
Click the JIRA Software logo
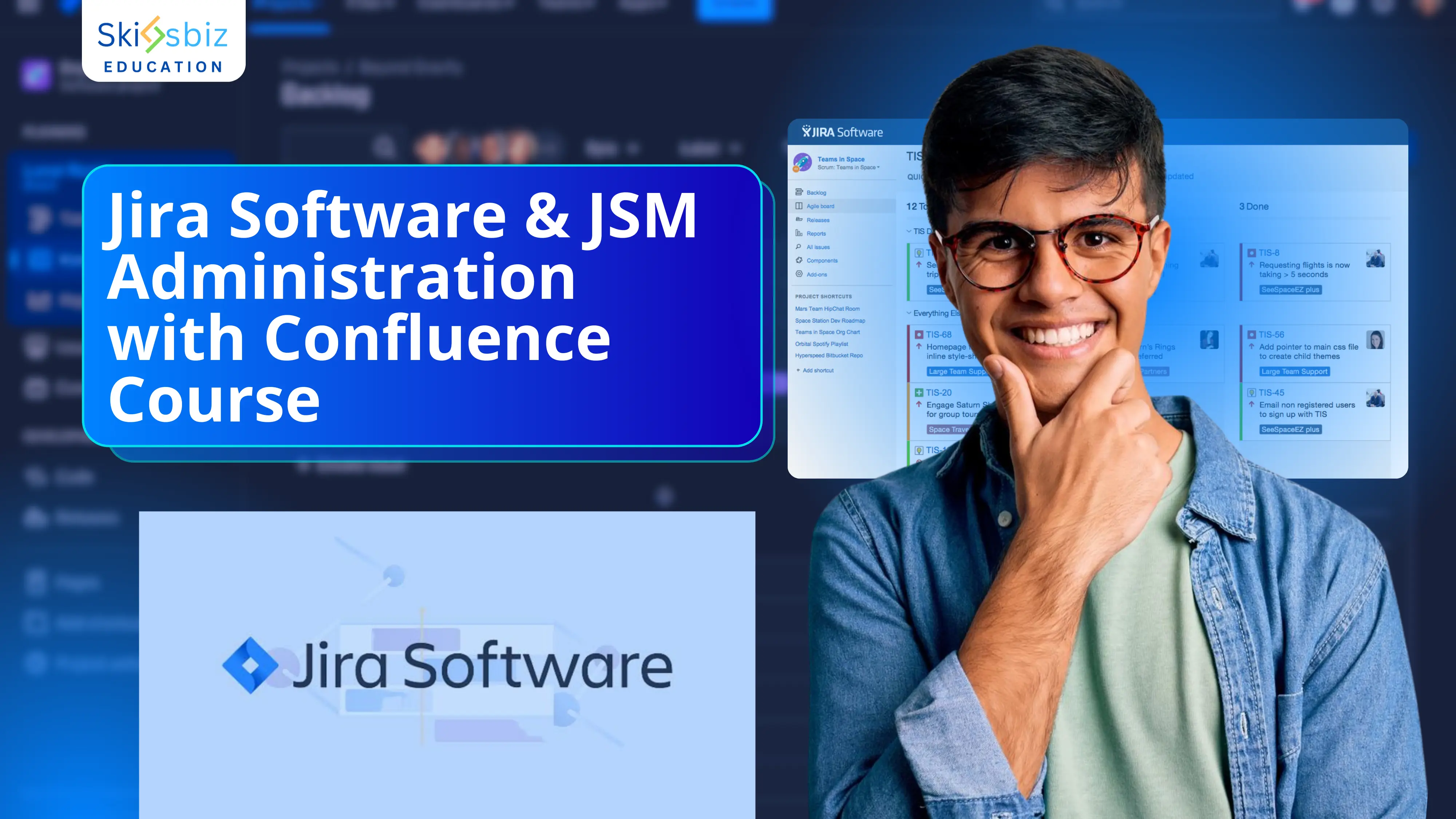click(x=843, y=132)
